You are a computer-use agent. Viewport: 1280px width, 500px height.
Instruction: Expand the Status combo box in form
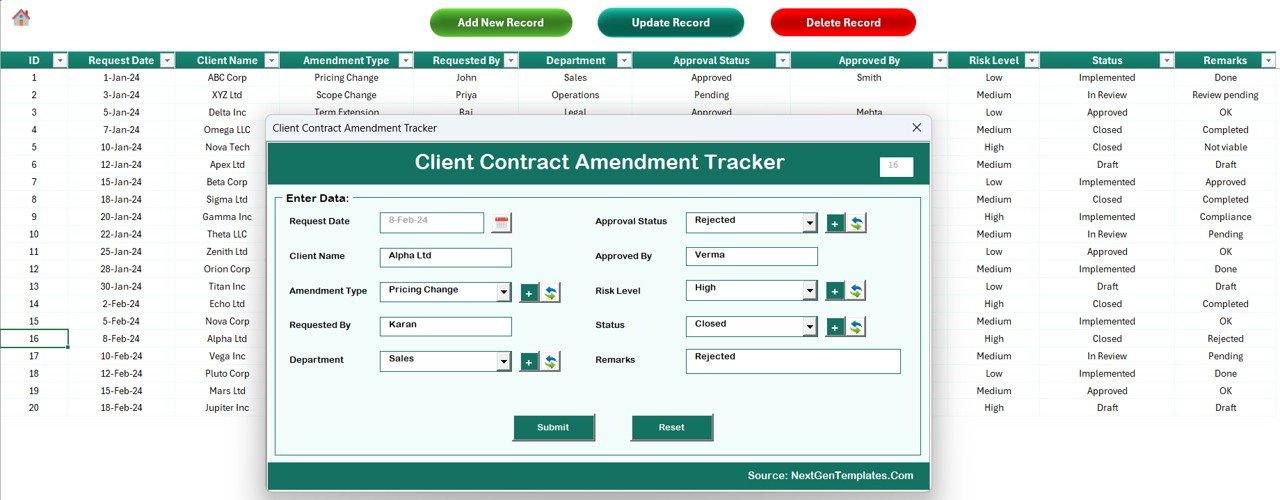(x=810, y=326)
